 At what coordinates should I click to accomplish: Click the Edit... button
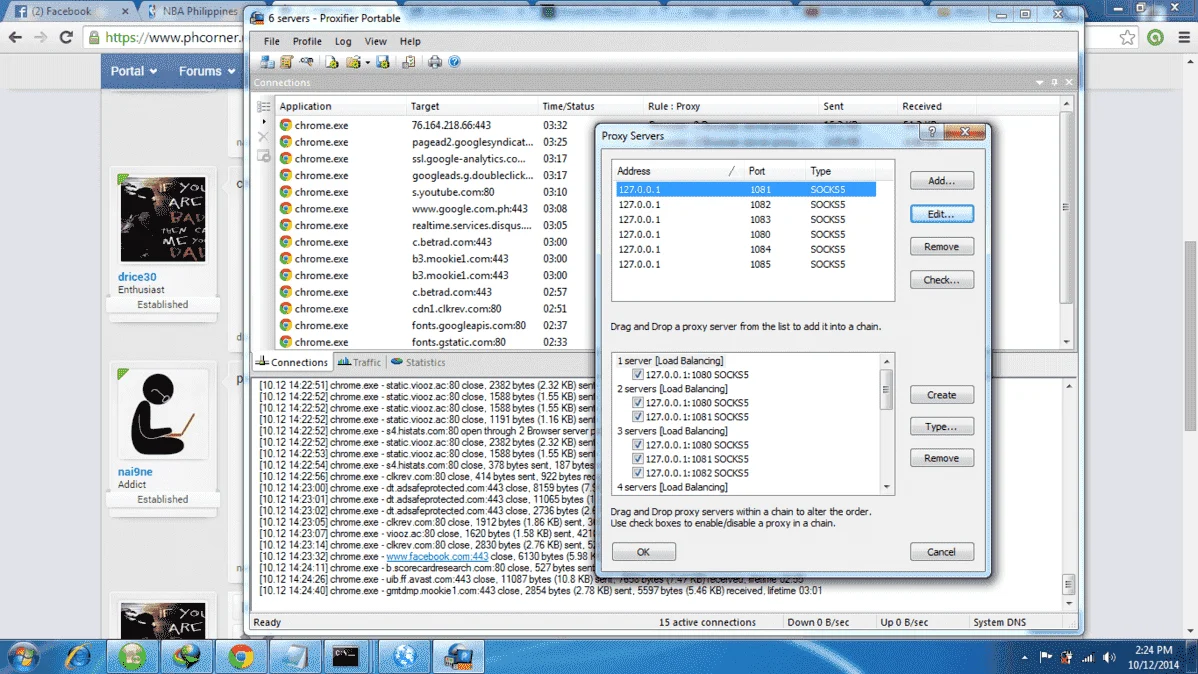[941, 214]
